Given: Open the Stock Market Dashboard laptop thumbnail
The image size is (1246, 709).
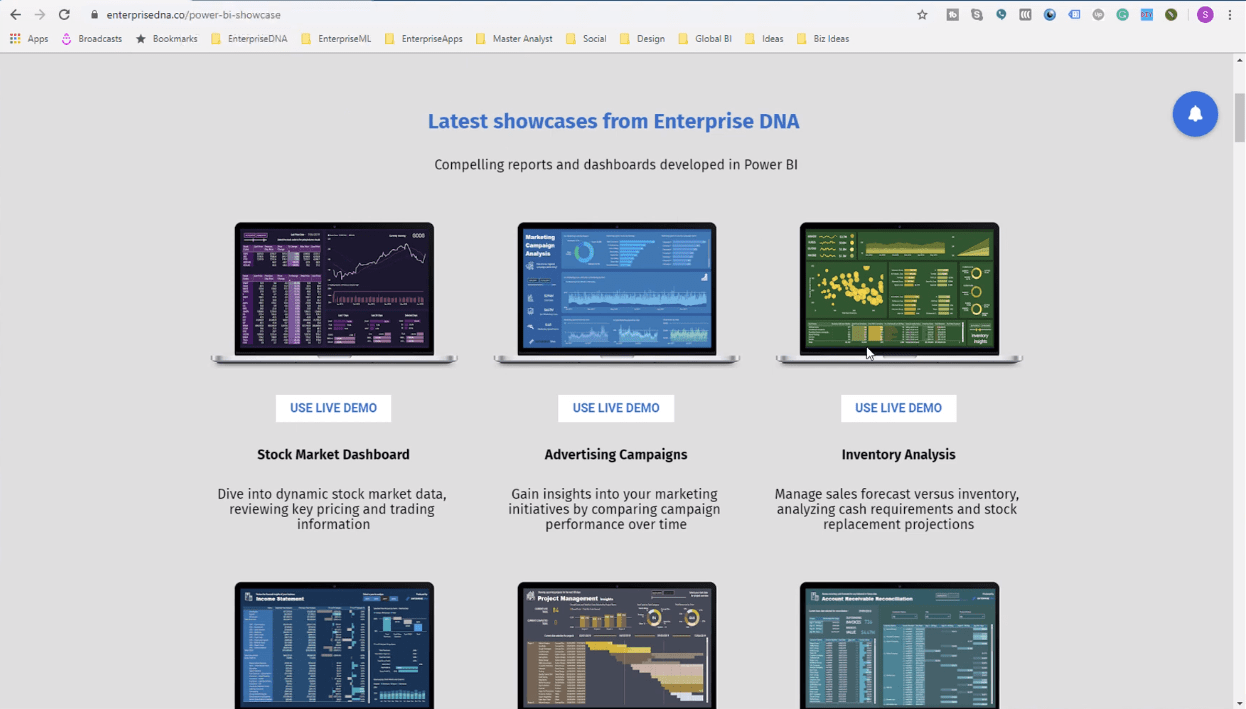Looking at the screenshot, I should tap(334, 293).
